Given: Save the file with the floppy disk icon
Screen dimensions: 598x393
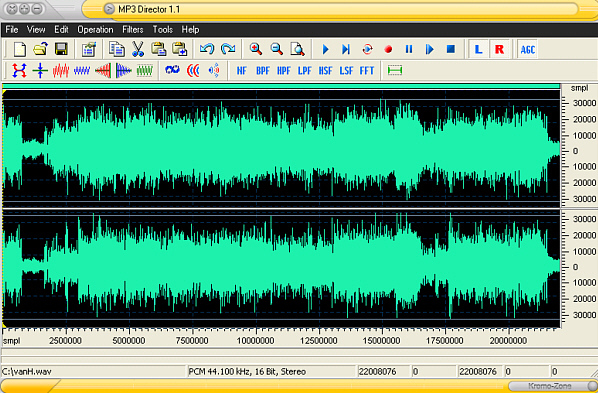Looking at the screenshot, I should pos(61,49).
